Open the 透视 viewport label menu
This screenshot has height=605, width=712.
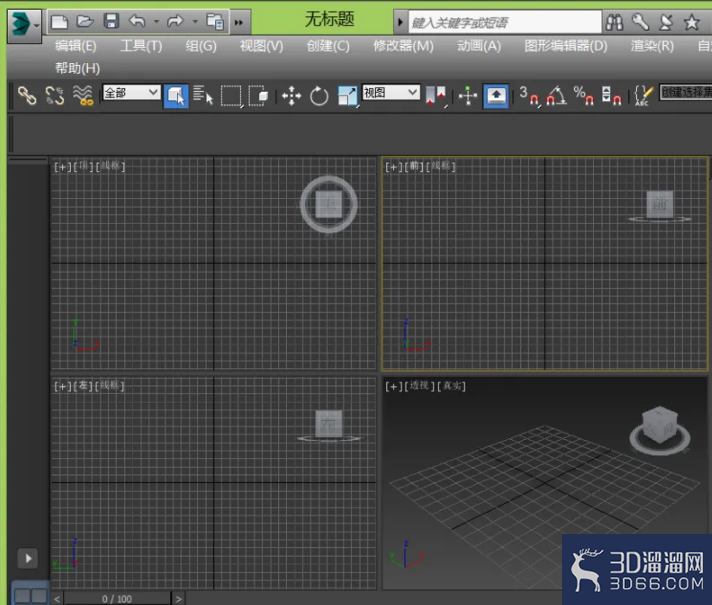tap(418, 386)
